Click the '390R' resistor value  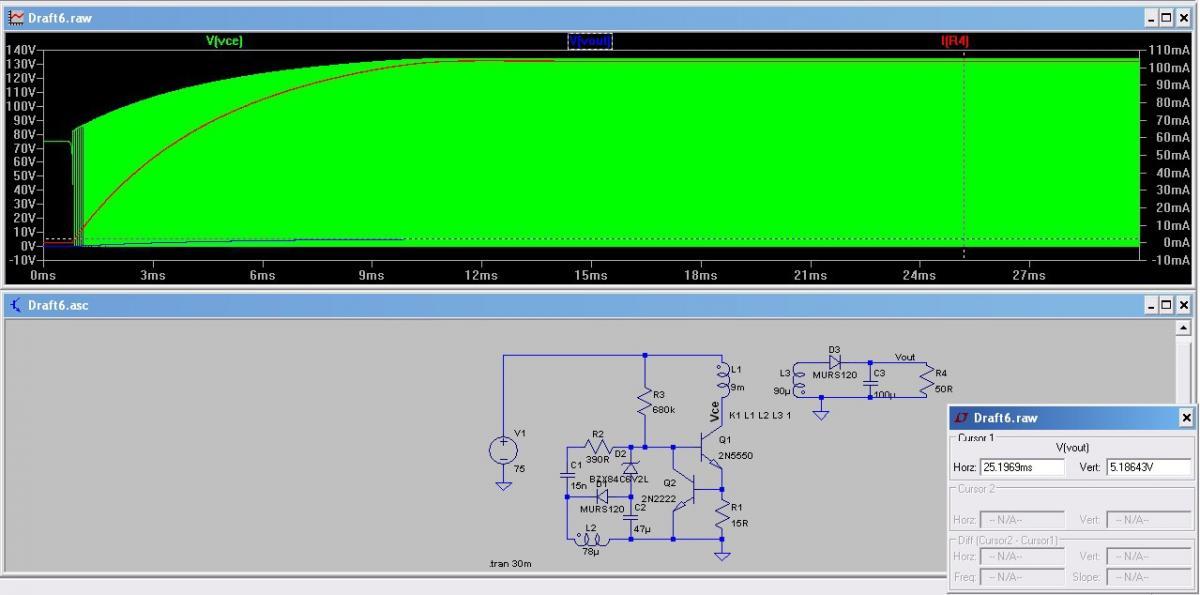click(597, 460)
